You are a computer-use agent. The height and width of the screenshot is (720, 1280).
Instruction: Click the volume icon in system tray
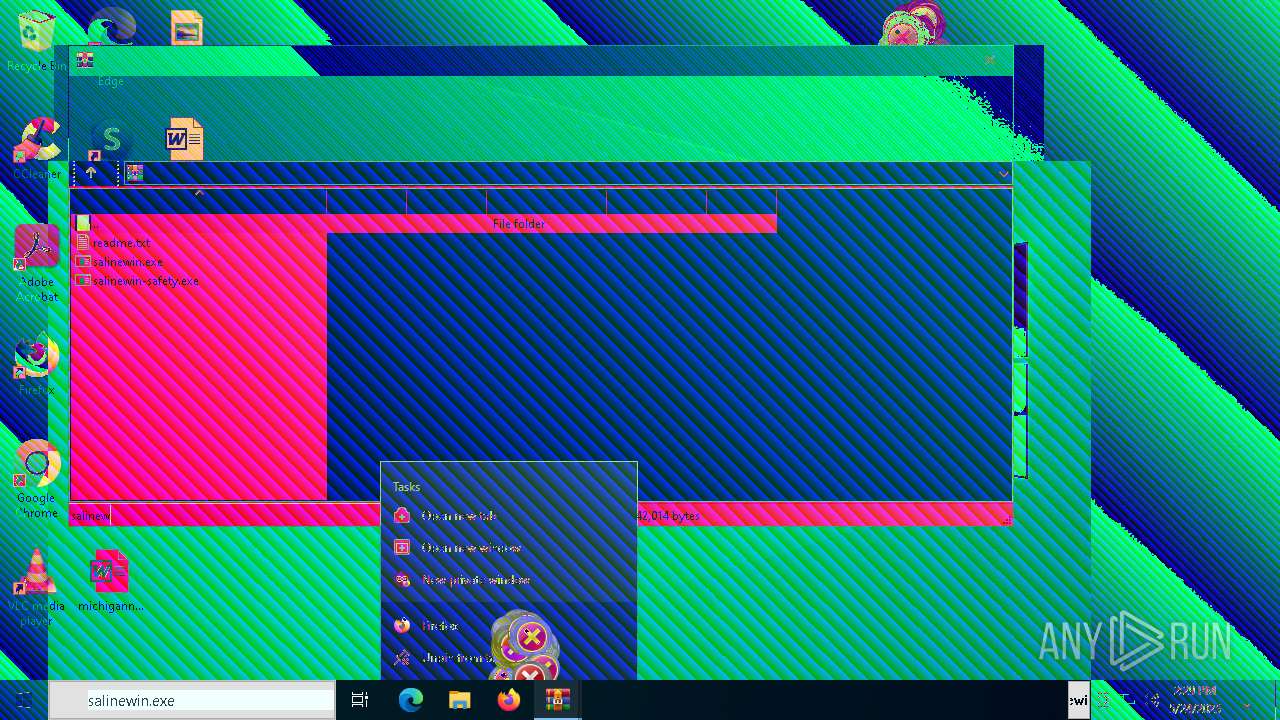pos(1151,701)
